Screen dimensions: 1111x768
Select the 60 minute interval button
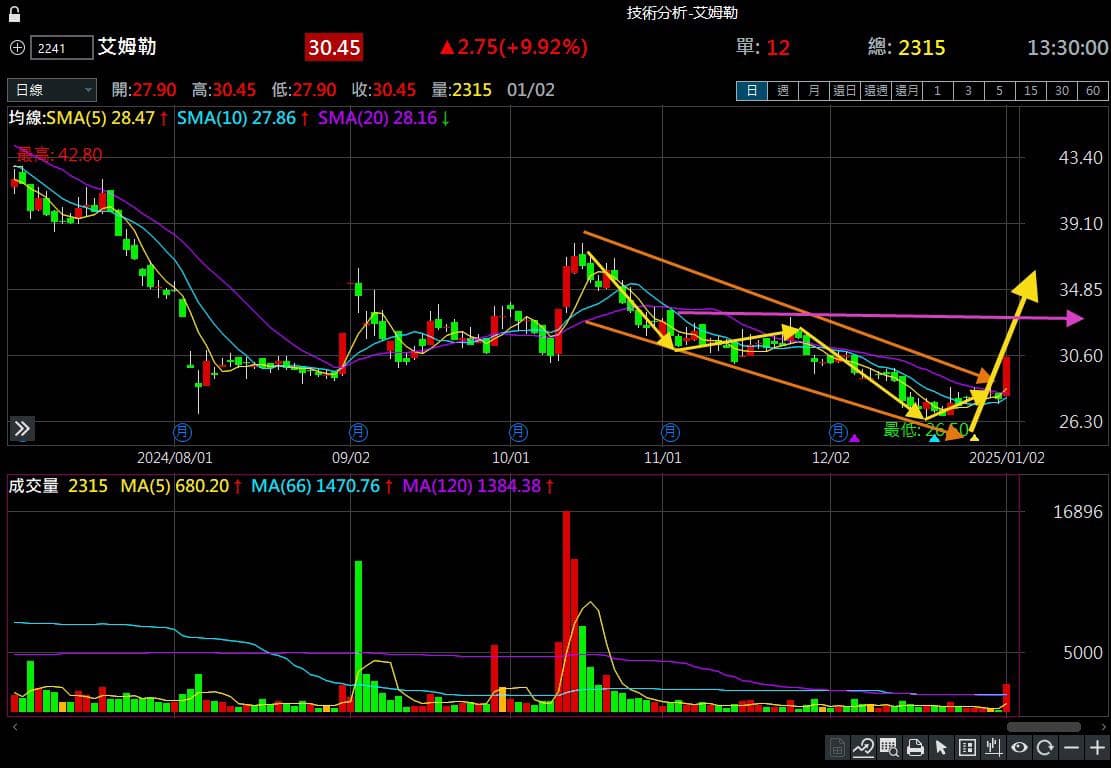(x=1092, y=91)
